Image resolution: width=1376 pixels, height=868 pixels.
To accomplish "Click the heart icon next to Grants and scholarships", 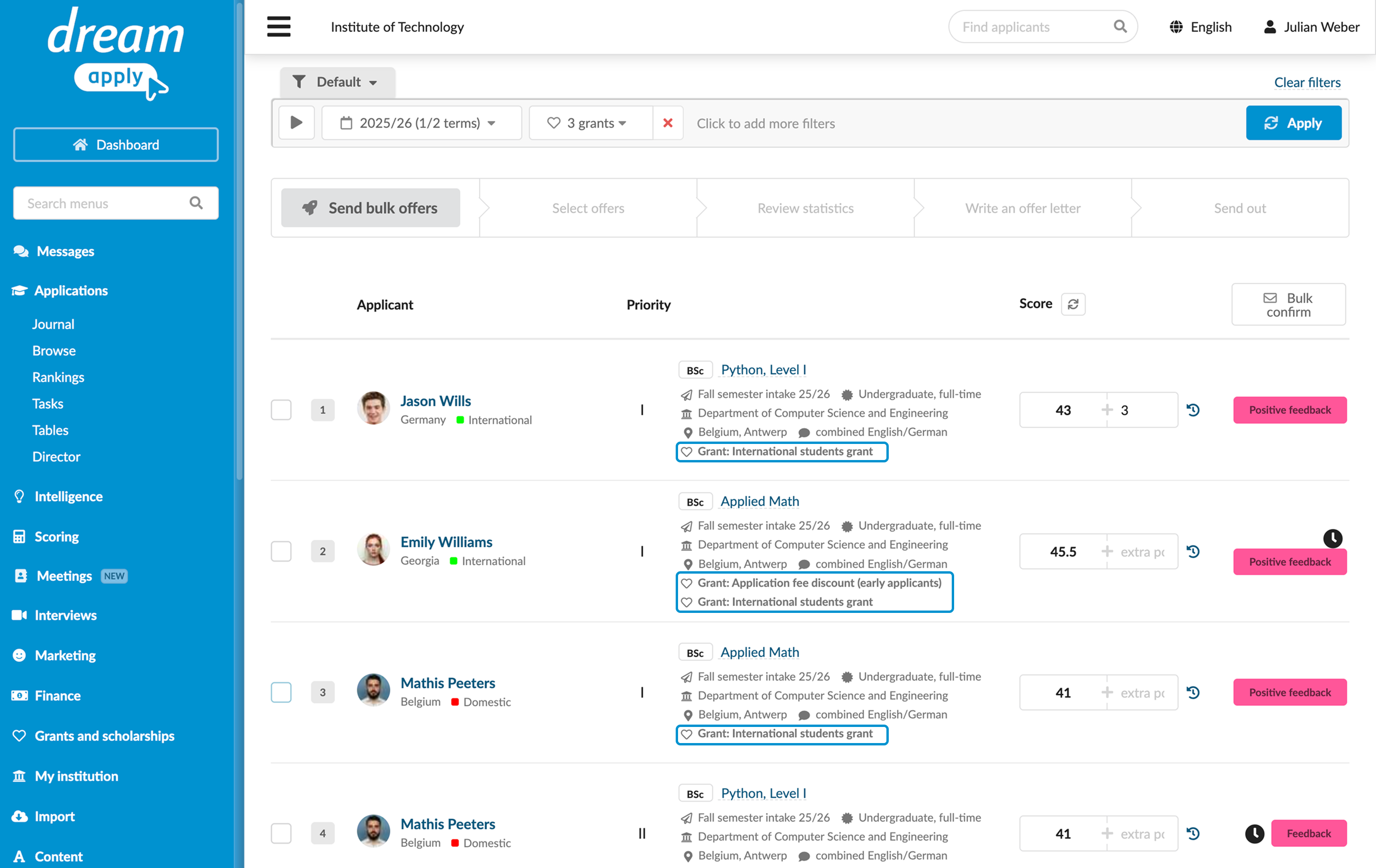I will 19,735.
